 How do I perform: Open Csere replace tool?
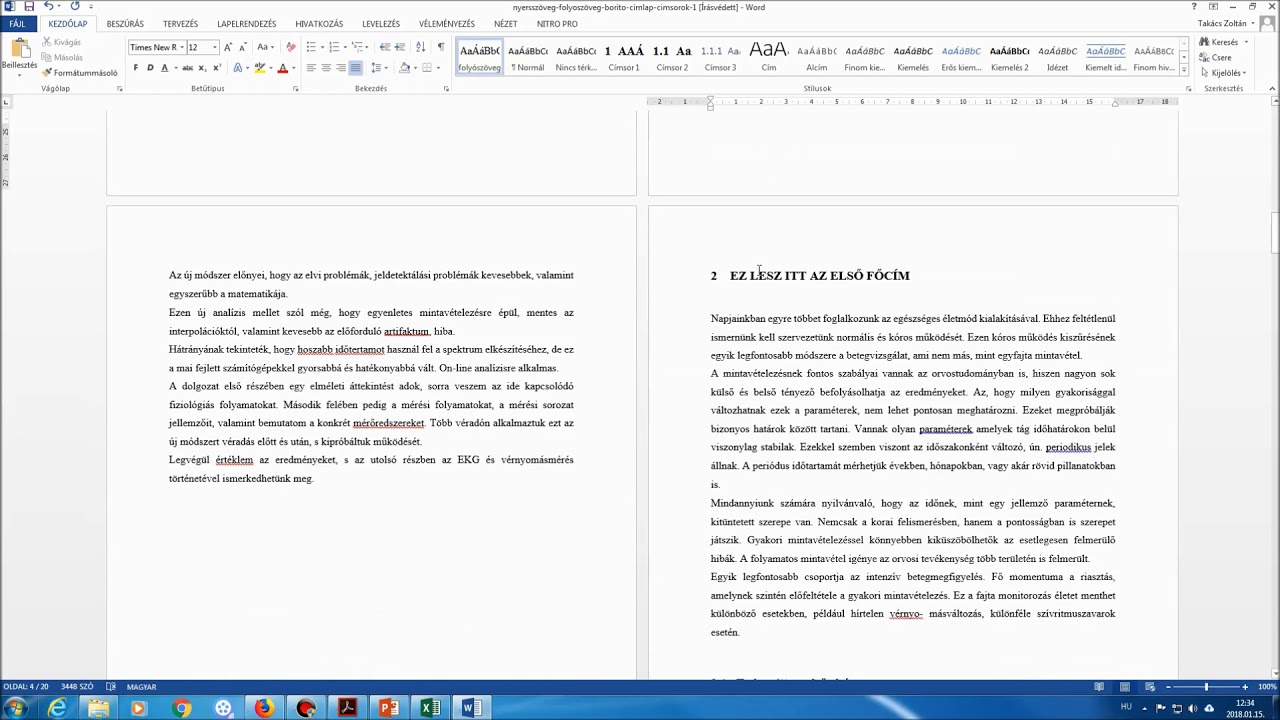pos(1216,57)
